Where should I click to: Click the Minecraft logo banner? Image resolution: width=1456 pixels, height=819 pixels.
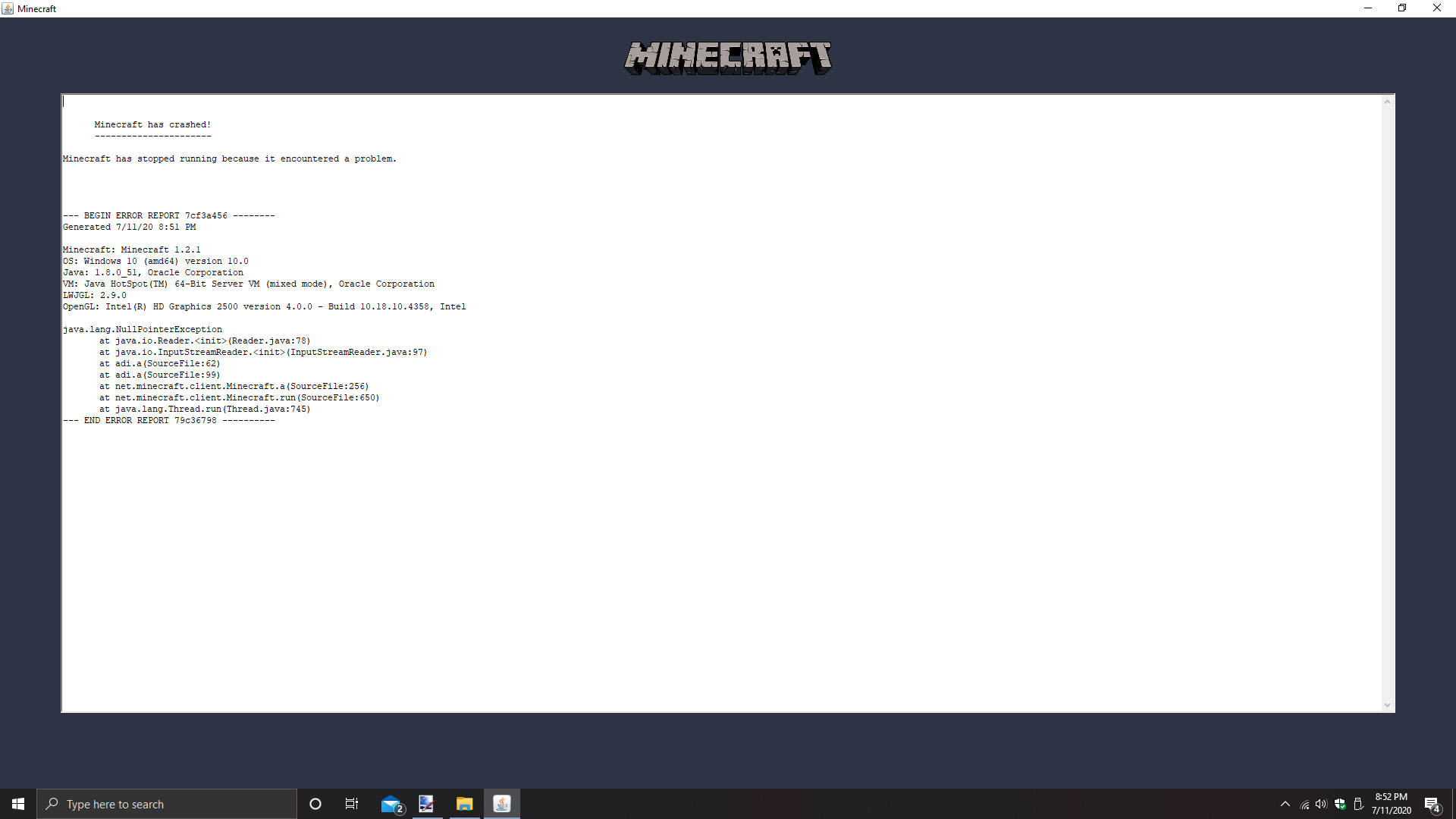point(728,58)
